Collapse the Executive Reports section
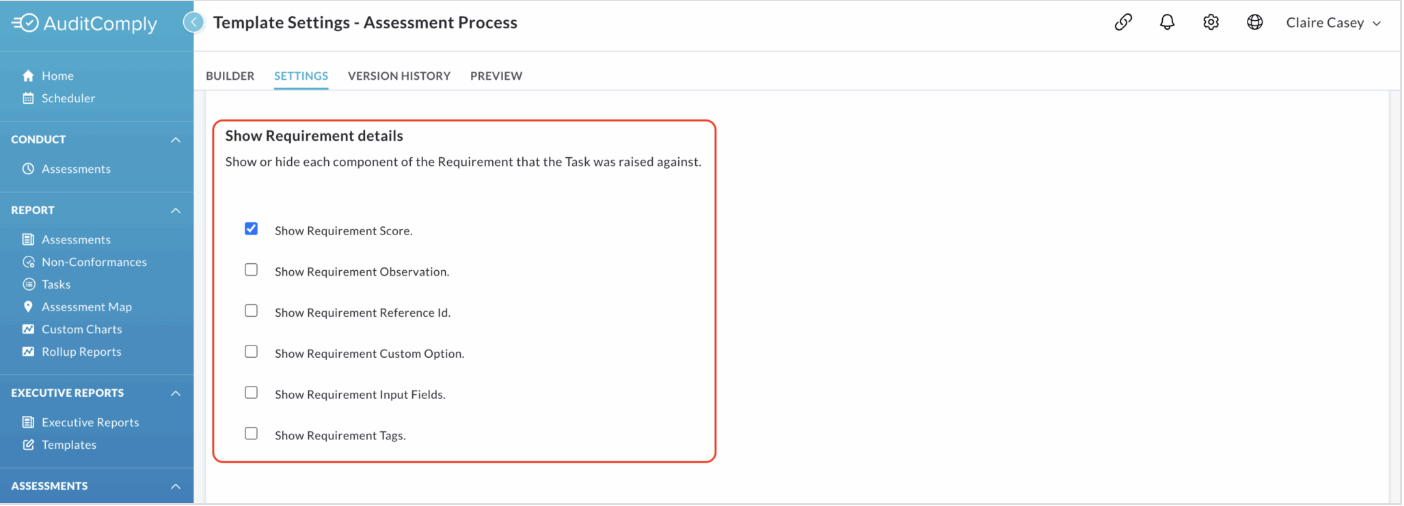Viewport: 1404px width, 506px height. pos(175,393)
